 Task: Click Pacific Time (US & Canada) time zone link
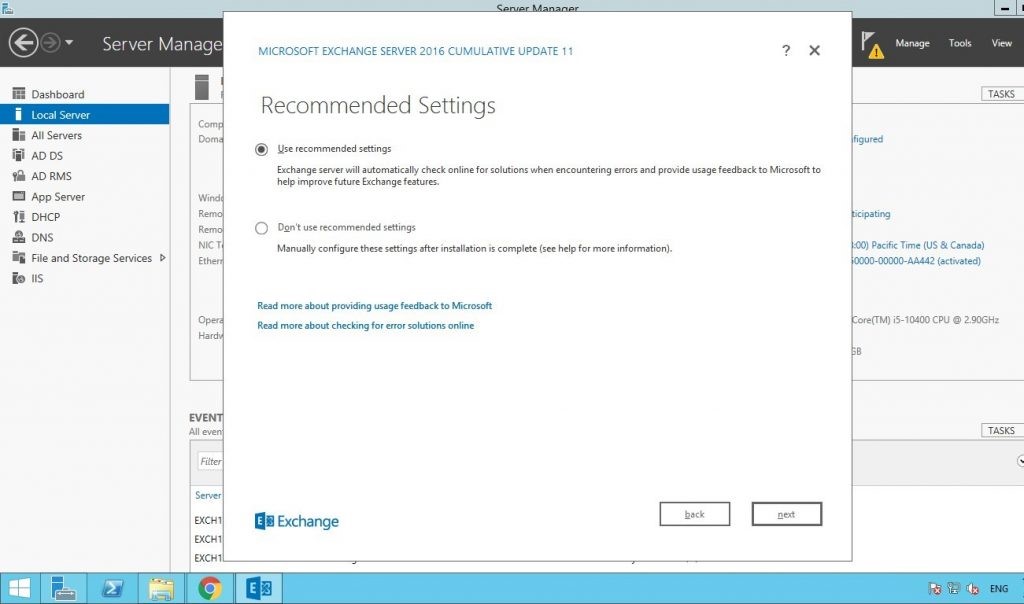click(x=918, y=245)
